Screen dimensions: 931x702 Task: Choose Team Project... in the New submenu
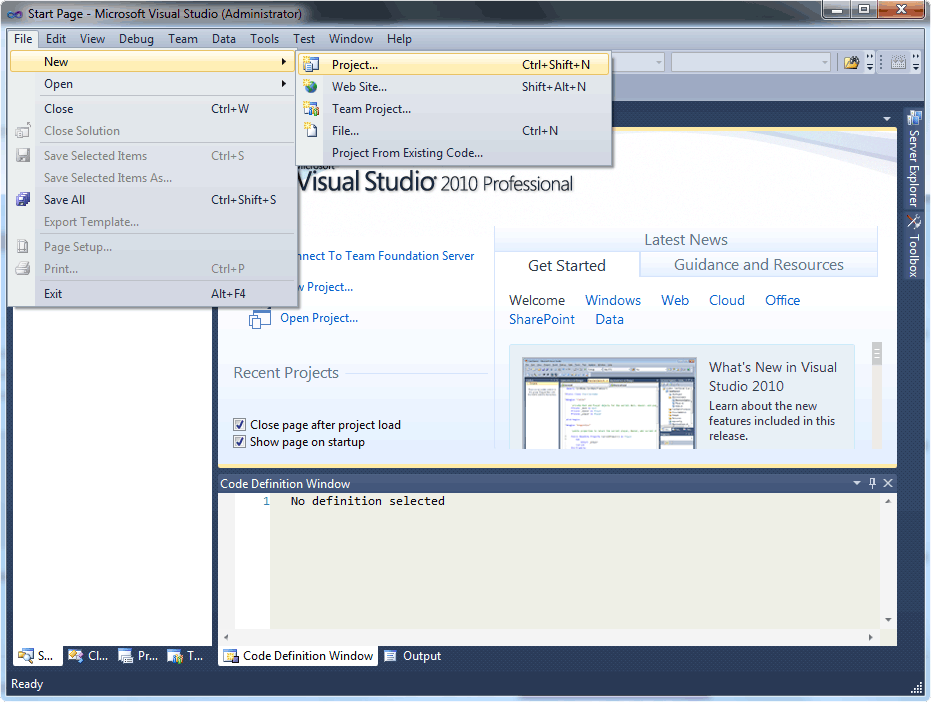coord(454,109)
